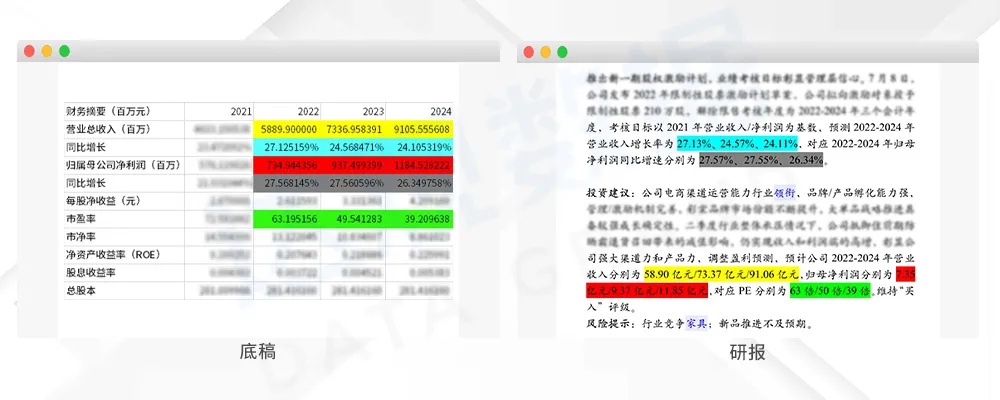Close the 底稿 window with red button
This screenshot has height=400, width=1000.
29,52
